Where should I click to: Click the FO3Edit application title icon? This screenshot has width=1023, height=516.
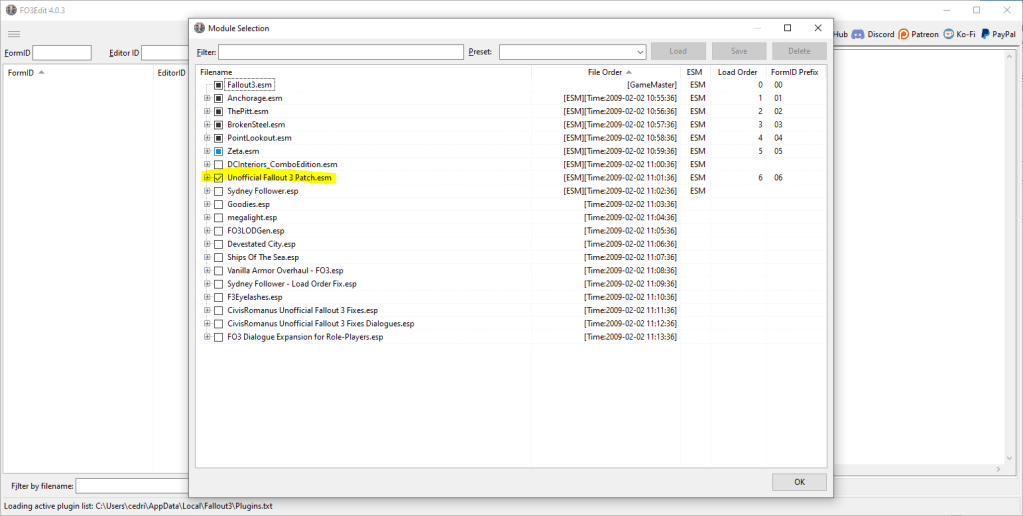pos(11,10)
